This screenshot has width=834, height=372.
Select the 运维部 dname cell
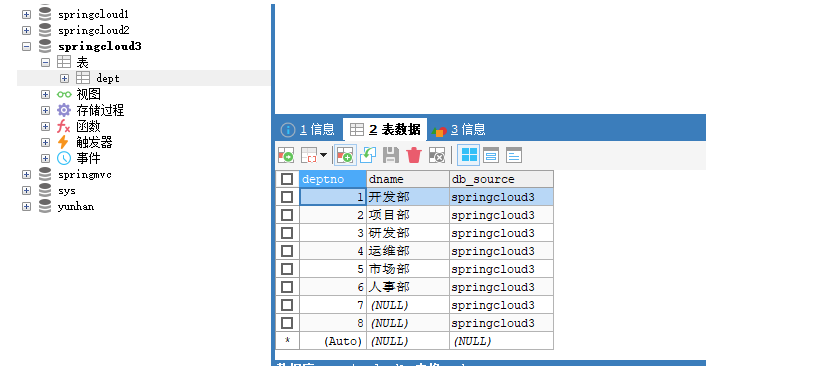click(408, 251)
